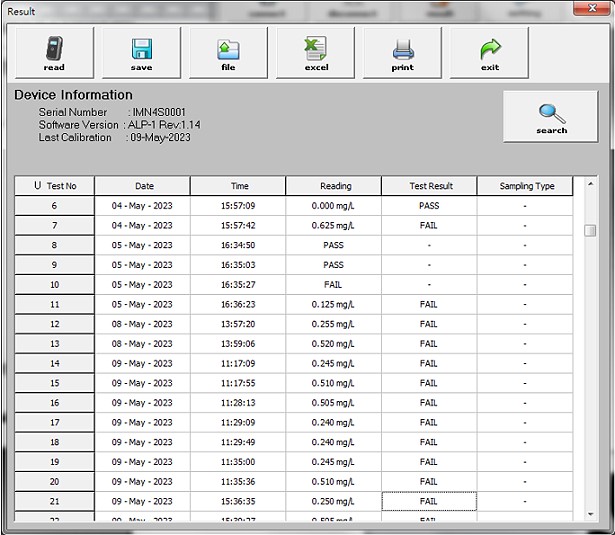
Task: Select row header for test 17
Action: tap(55, 422)
